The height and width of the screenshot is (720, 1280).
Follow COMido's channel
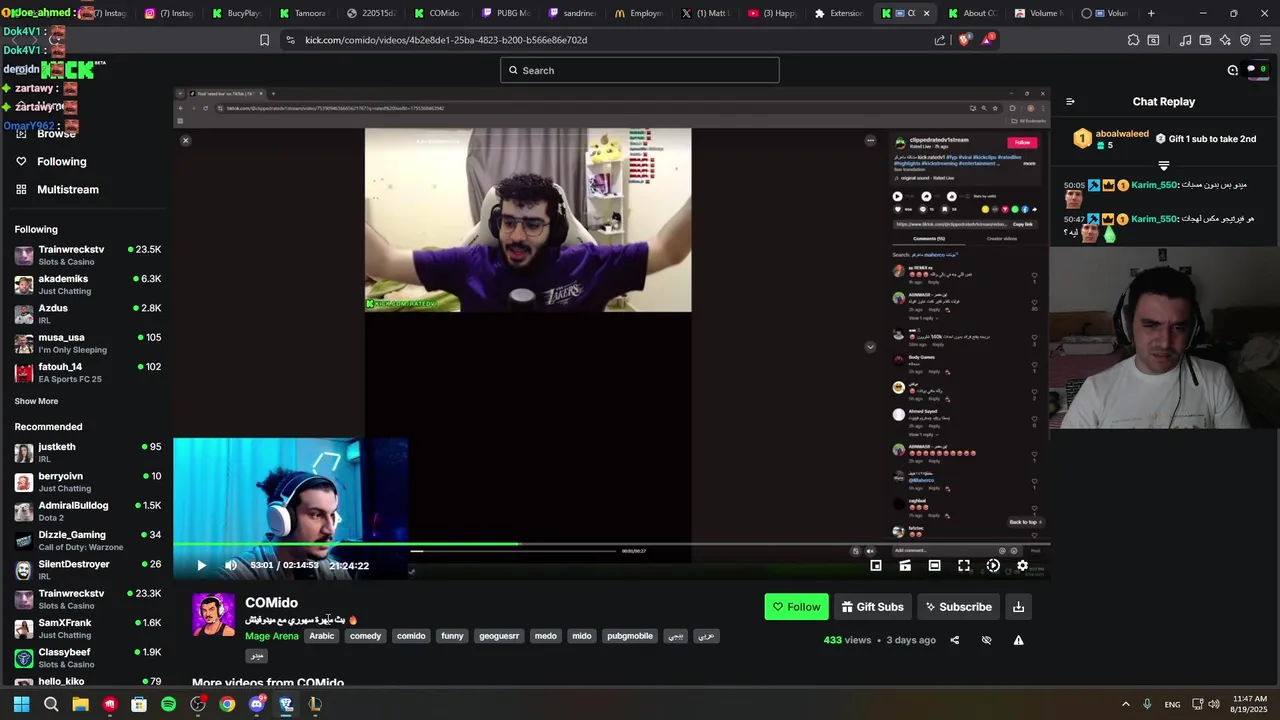796,607
